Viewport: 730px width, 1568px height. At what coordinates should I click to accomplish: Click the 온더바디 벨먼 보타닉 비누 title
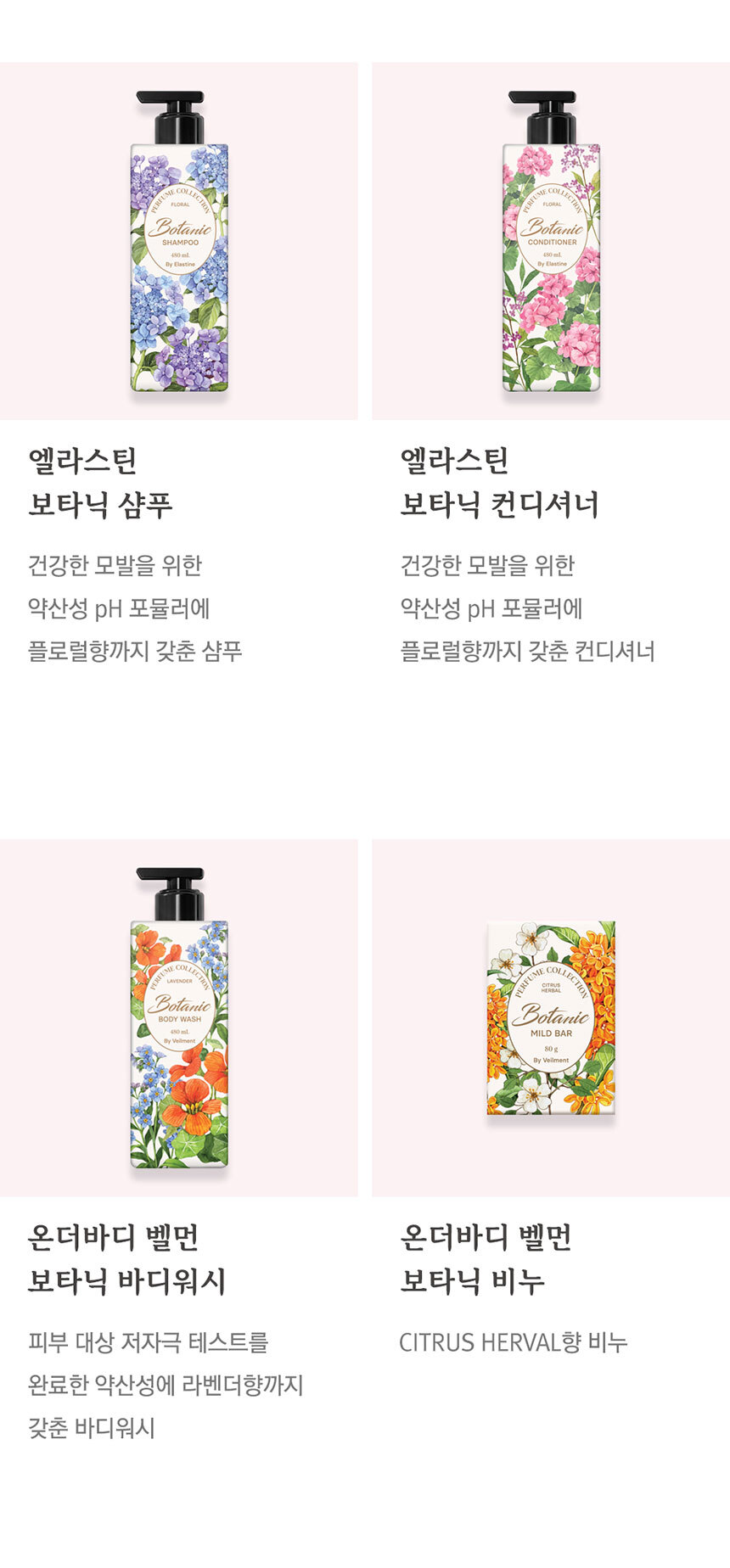[x=486, y=1259]
